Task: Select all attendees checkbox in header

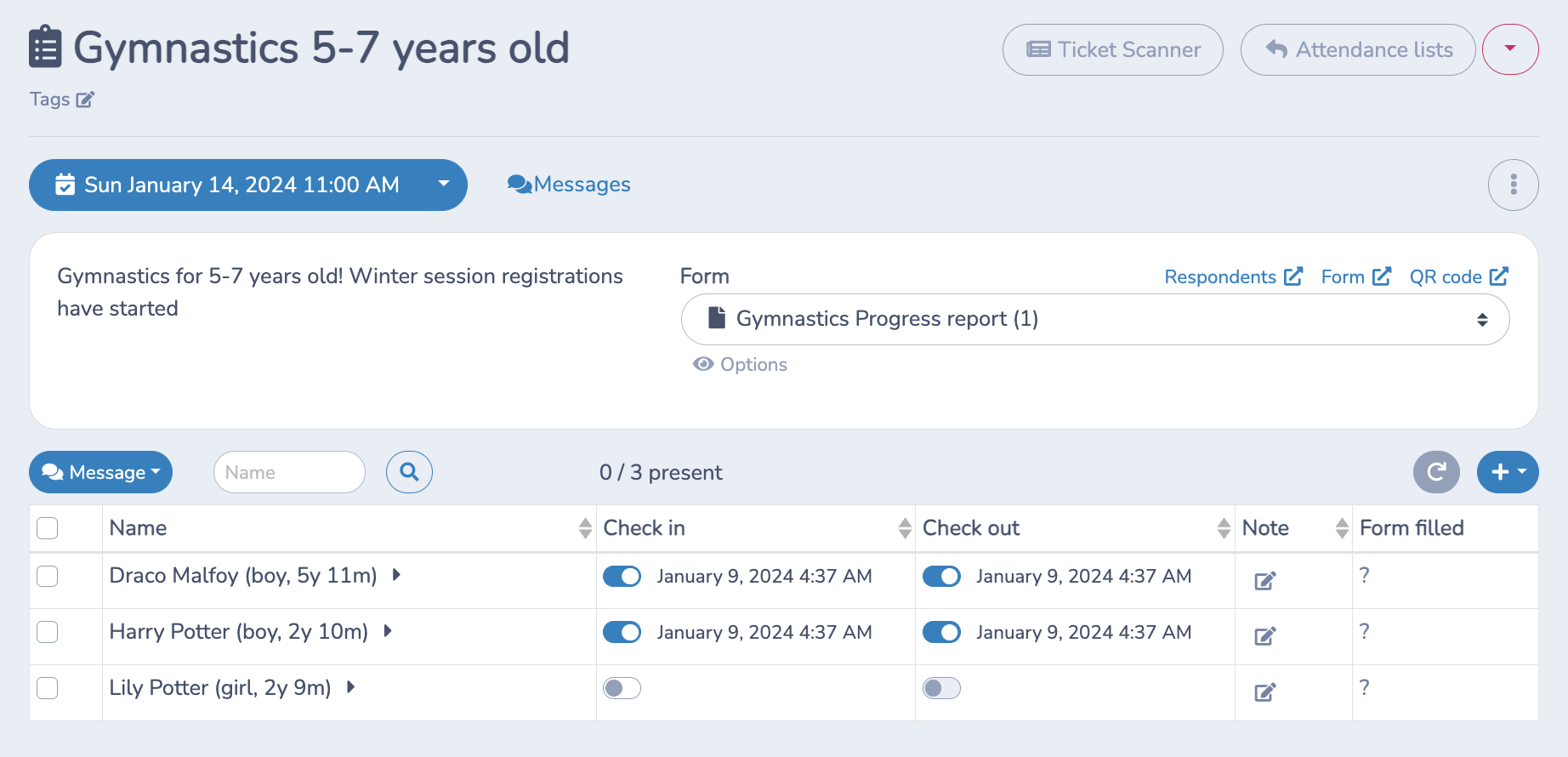Action: (48, 528)
